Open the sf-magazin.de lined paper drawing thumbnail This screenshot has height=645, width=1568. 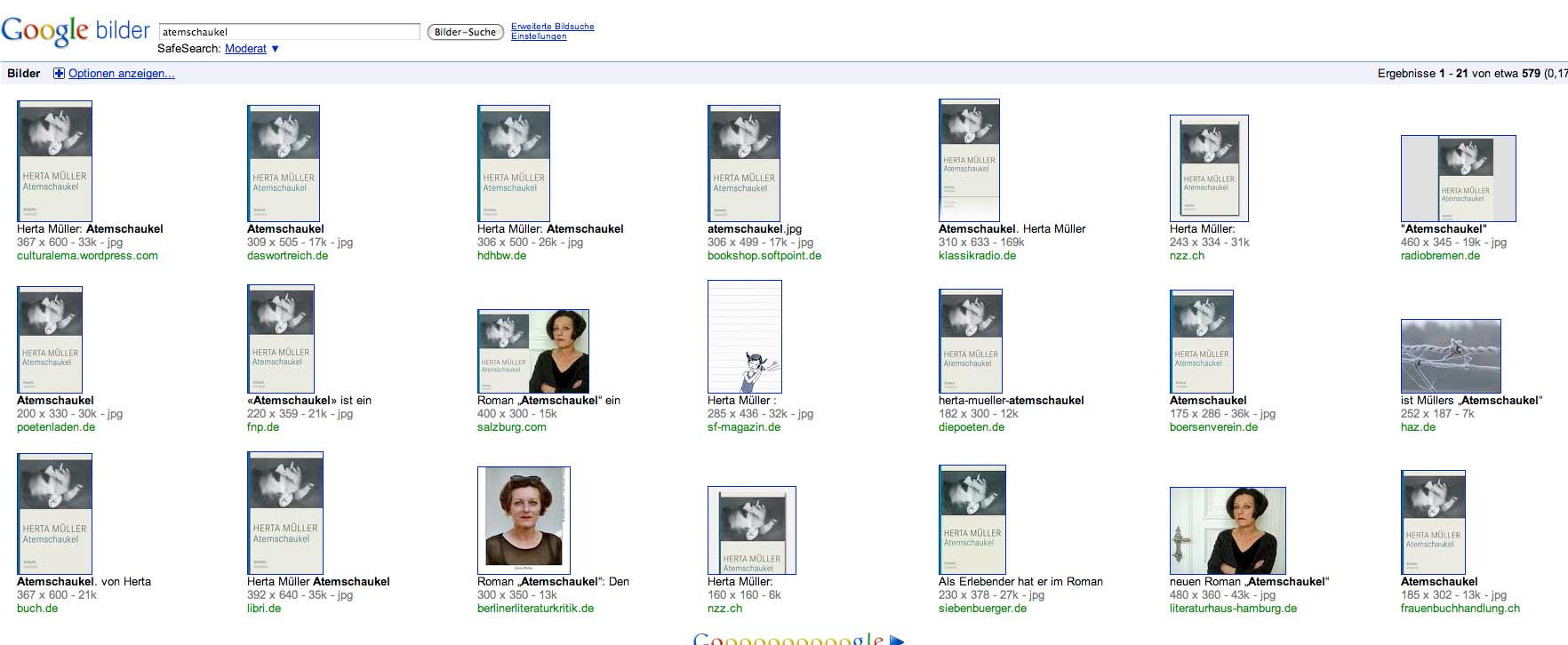[x=744, y=337]
